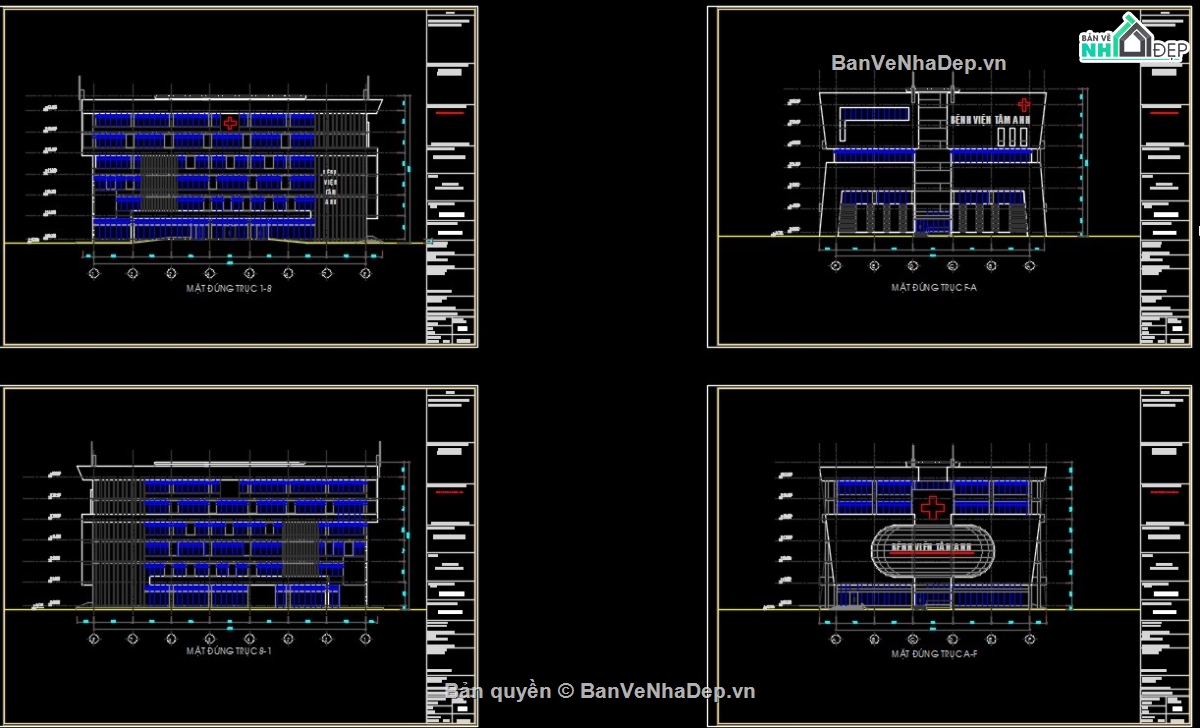Select the MẶT ĐỨNG TRỤC A-F title
The image size is (1200, 728).
click(933, 653)
